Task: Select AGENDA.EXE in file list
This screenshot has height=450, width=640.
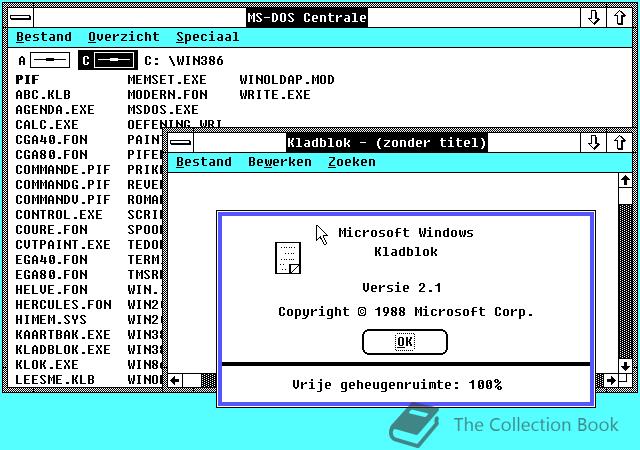Action: pos(55,110)
